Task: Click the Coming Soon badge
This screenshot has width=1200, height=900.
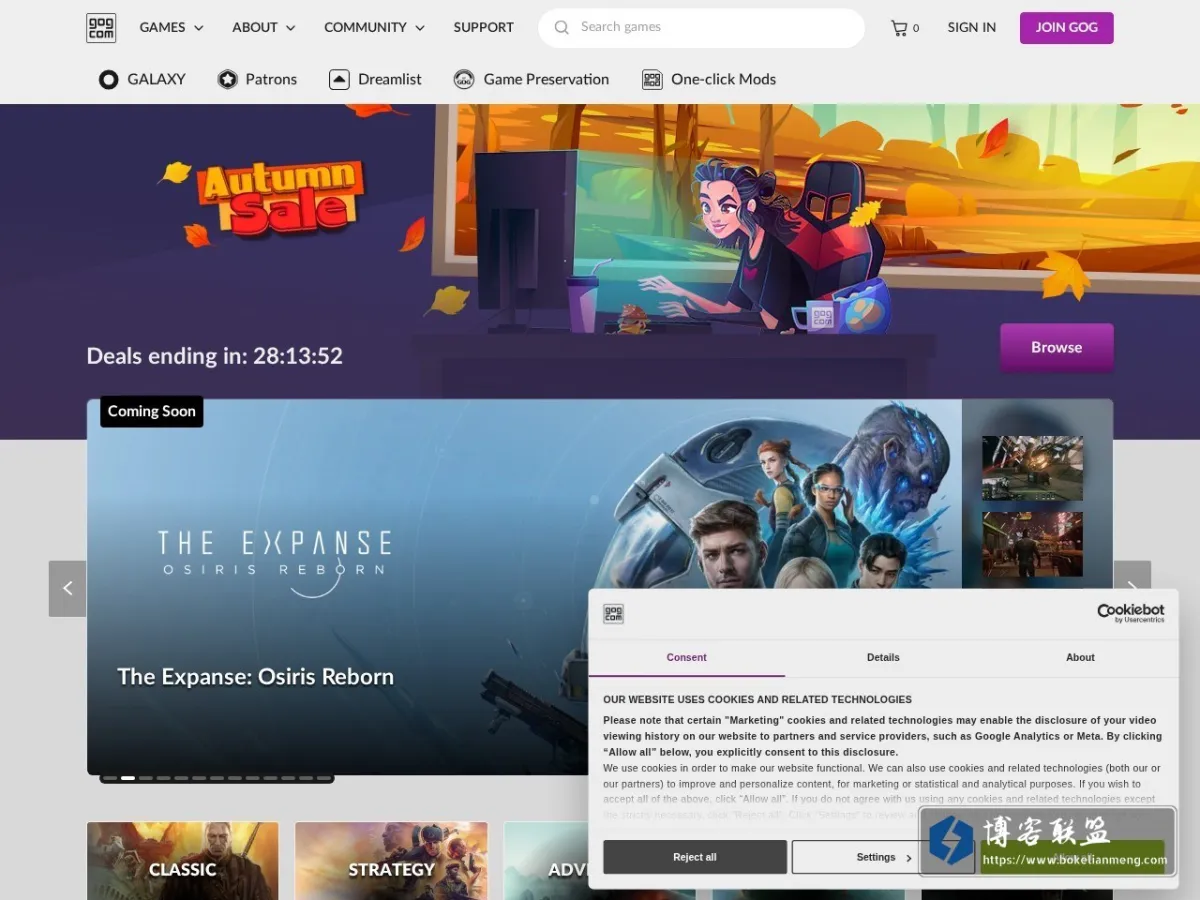Action: [x=152, y=411]
